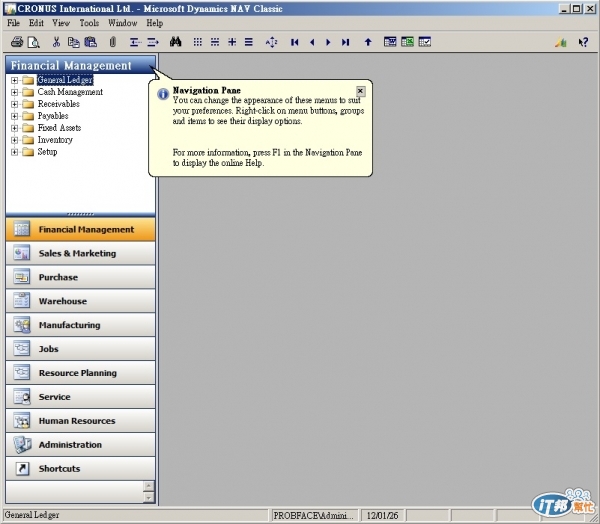Open the Administration menu button
This screenshot has width=600, height=524.
point(80,444)
